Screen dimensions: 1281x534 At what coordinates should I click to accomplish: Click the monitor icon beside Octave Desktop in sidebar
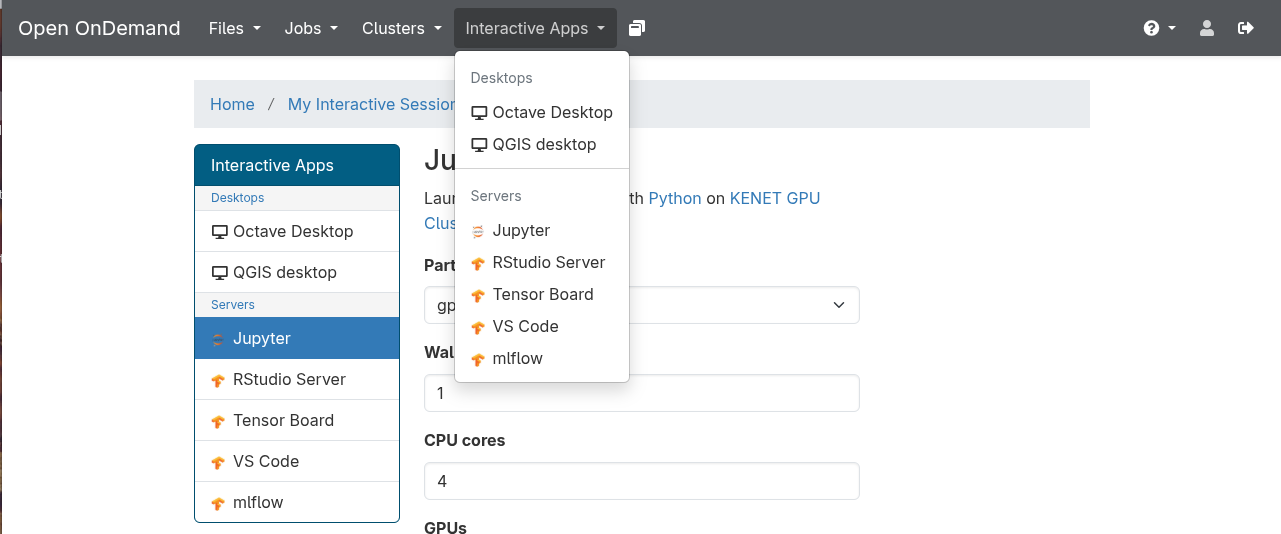point(220,232)
